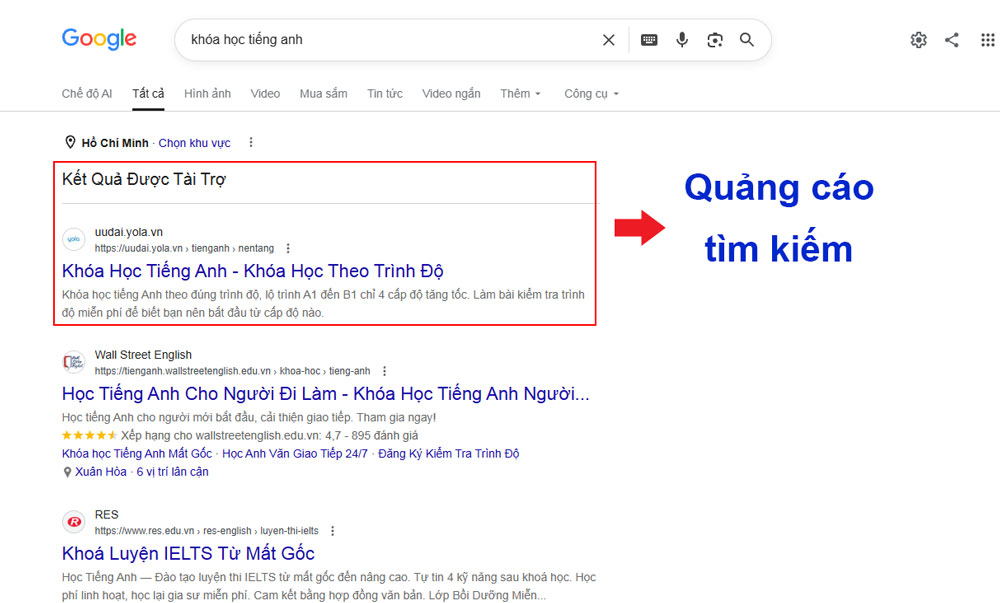Expand the Thêm dropdown
Screen dimensions: 1000x603
tap(520, 94)
